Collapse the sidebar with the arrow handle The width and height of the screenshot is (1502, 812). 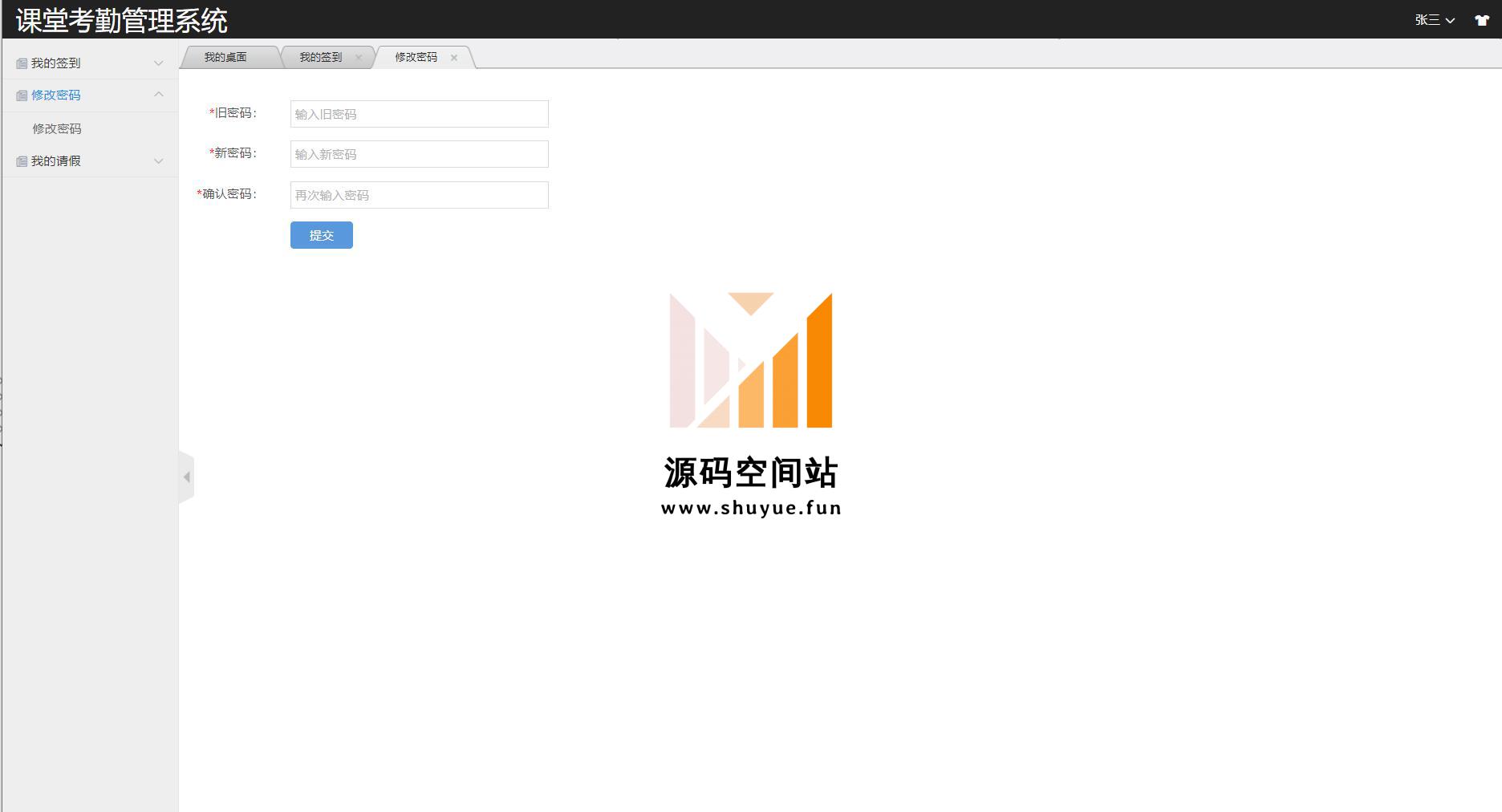coord(186,477)
